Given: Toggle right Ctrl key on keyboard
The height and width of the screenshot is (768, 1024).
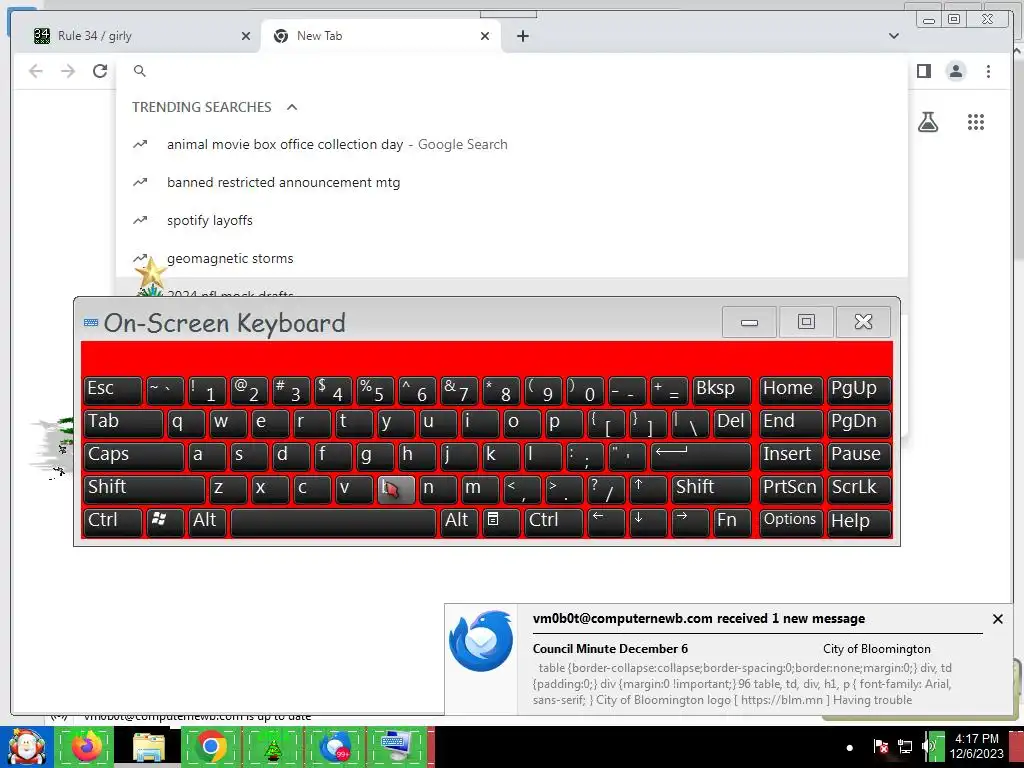Looking at the screenshot, I should pos(553,522).
